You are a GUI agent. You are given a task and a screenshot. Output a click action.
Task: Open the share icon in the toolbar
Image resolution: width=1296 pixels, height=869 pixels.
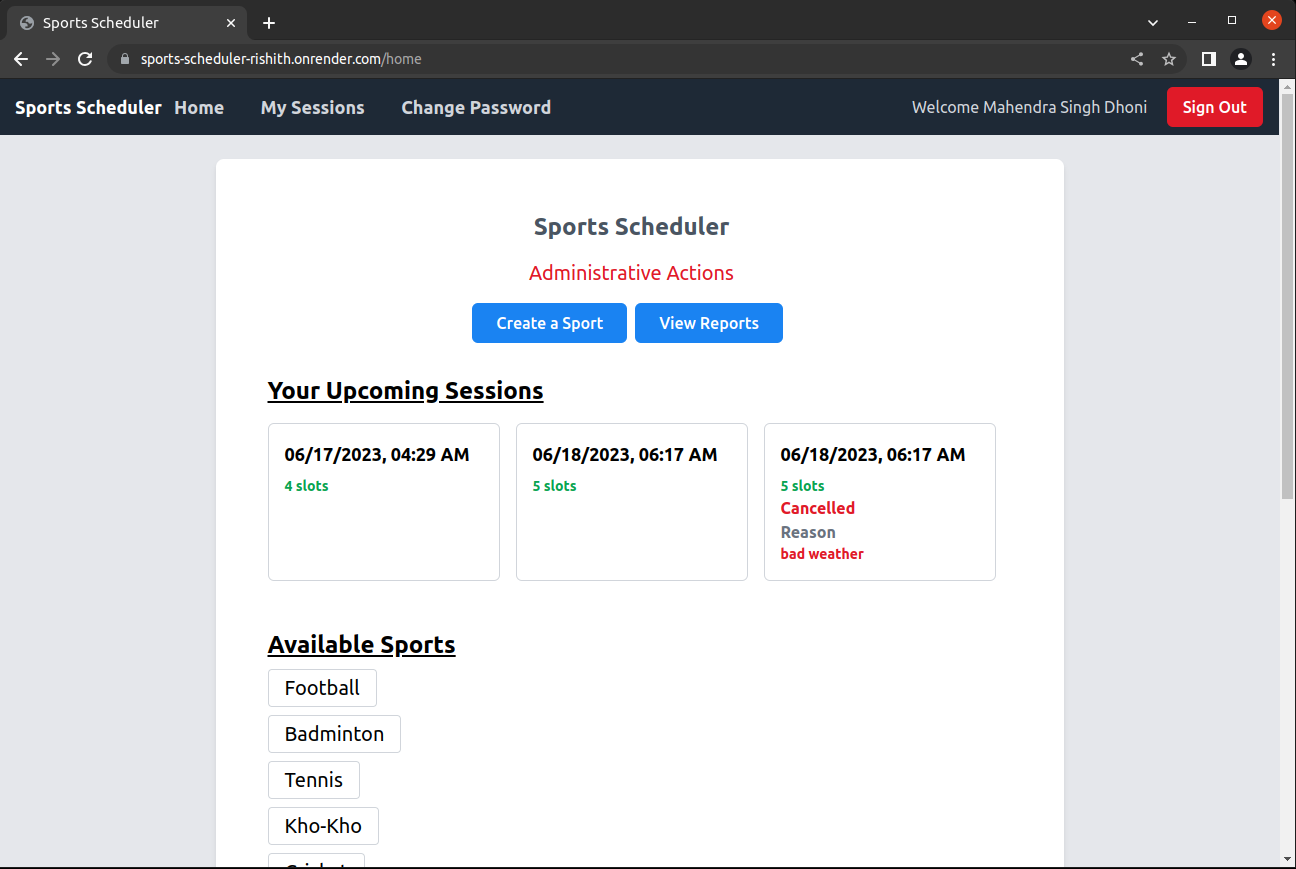[x=1136, y=59]
